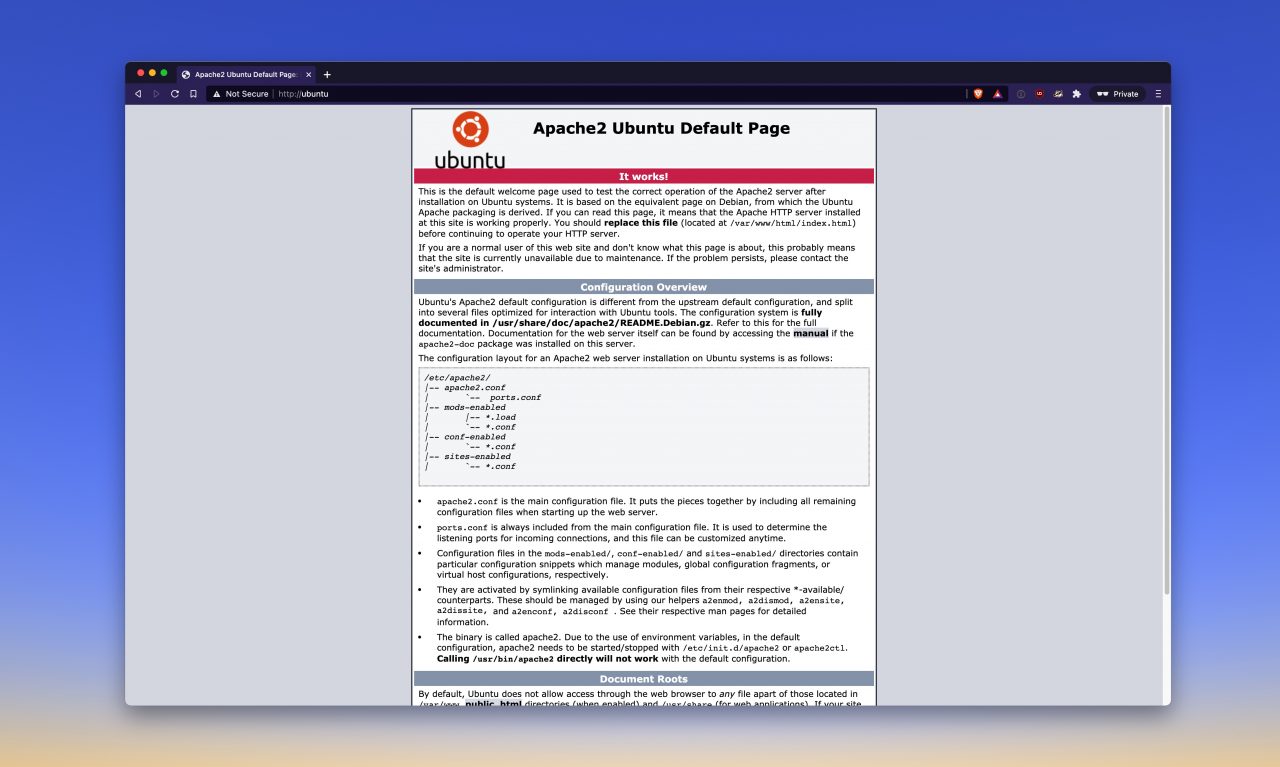Viewport: 1280px width, 767px height.
Task: Open the Extensions puzzle-piece menu
Action: coord(1077,94)
